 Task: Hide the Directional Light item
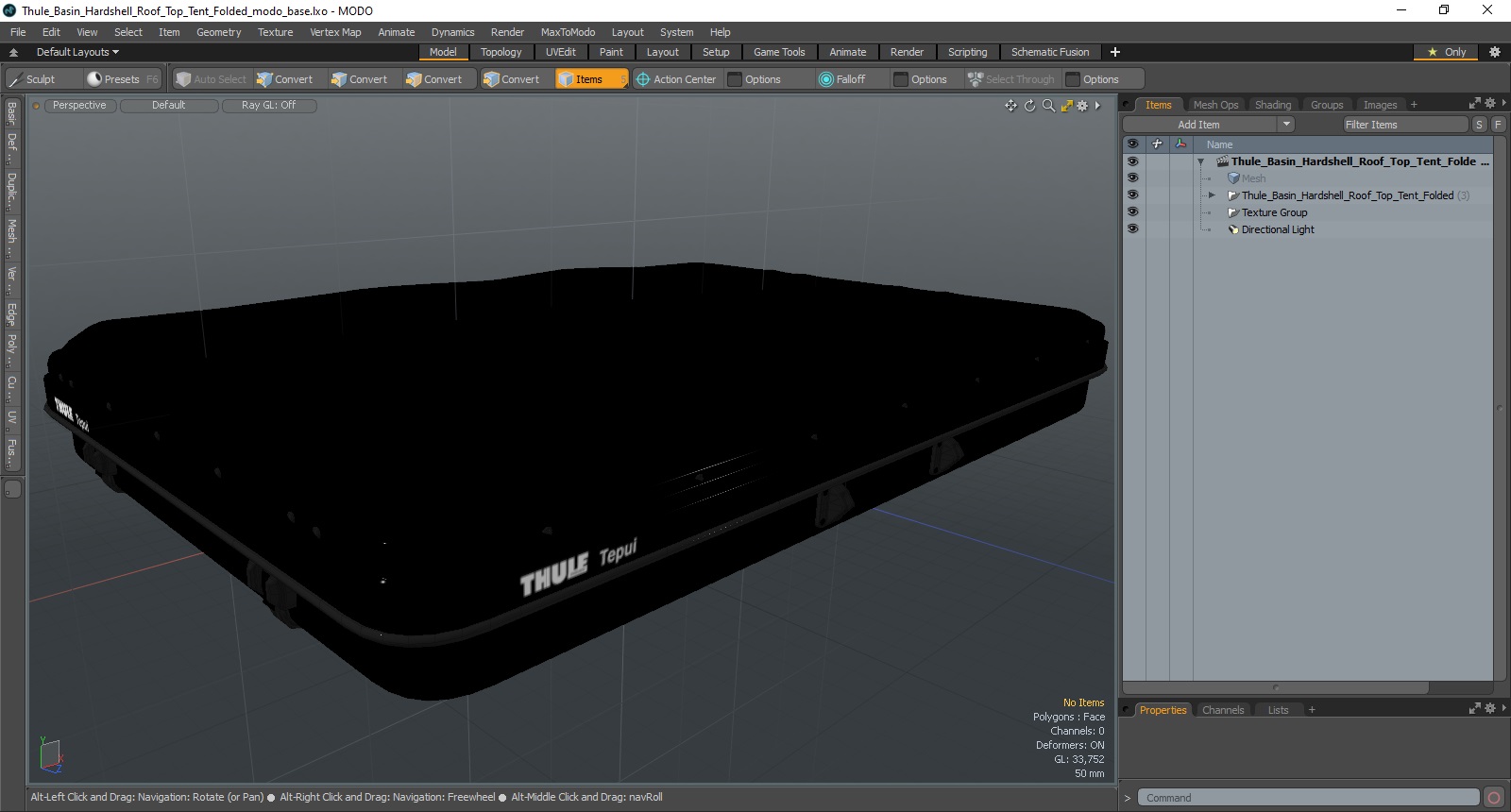pyautogui.click(x=1132, y=229)
